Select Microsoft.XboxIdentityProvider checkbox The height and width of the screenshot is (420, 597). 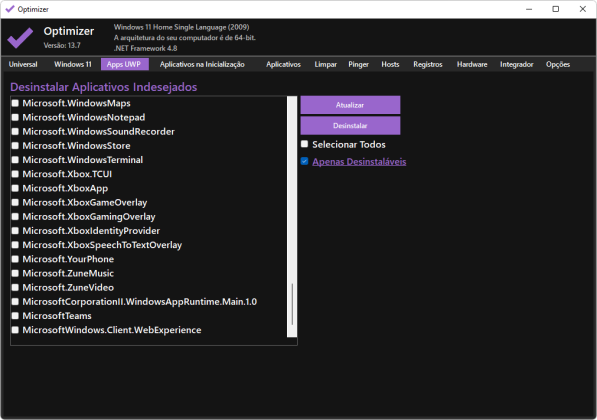coord(15,231)
